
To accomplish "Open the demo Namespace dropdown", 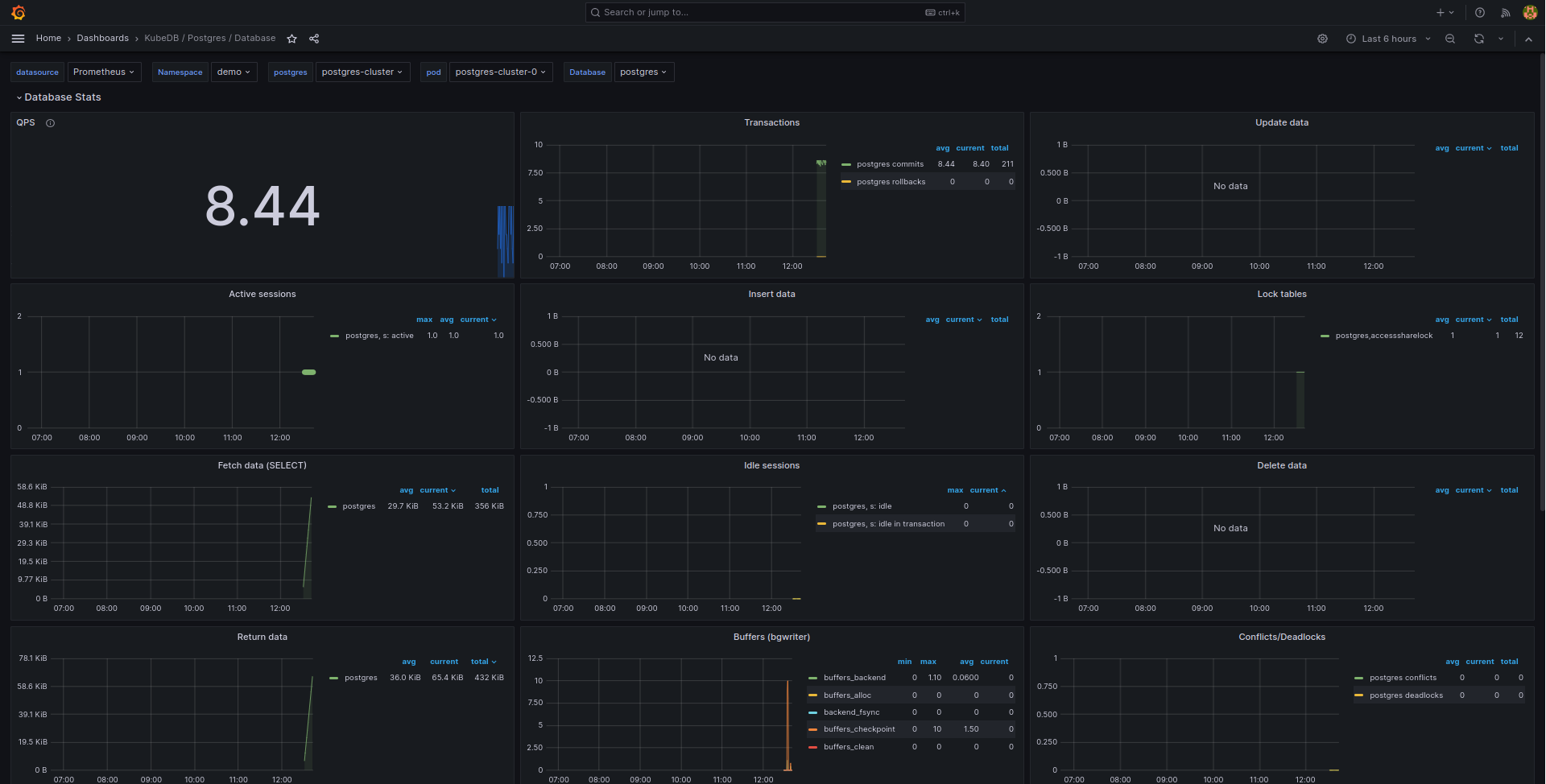I will 234,72.
